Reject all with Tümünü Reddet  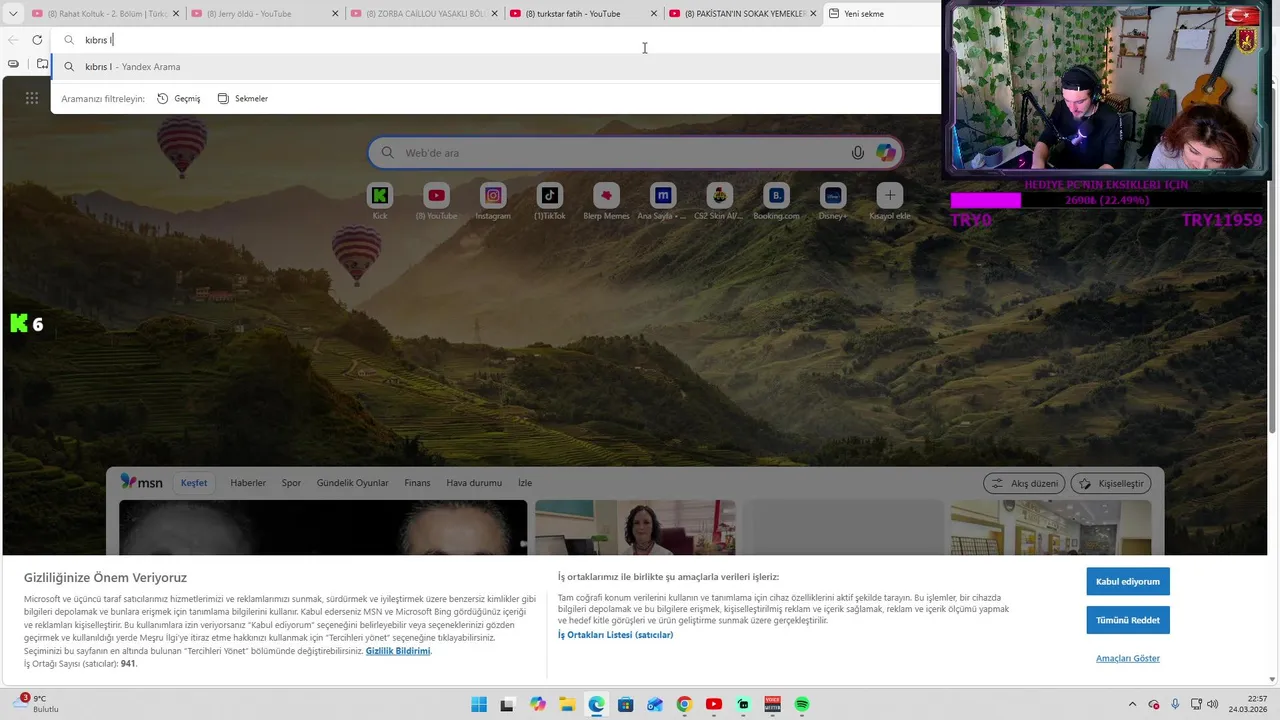click(x=1128, y=620)
